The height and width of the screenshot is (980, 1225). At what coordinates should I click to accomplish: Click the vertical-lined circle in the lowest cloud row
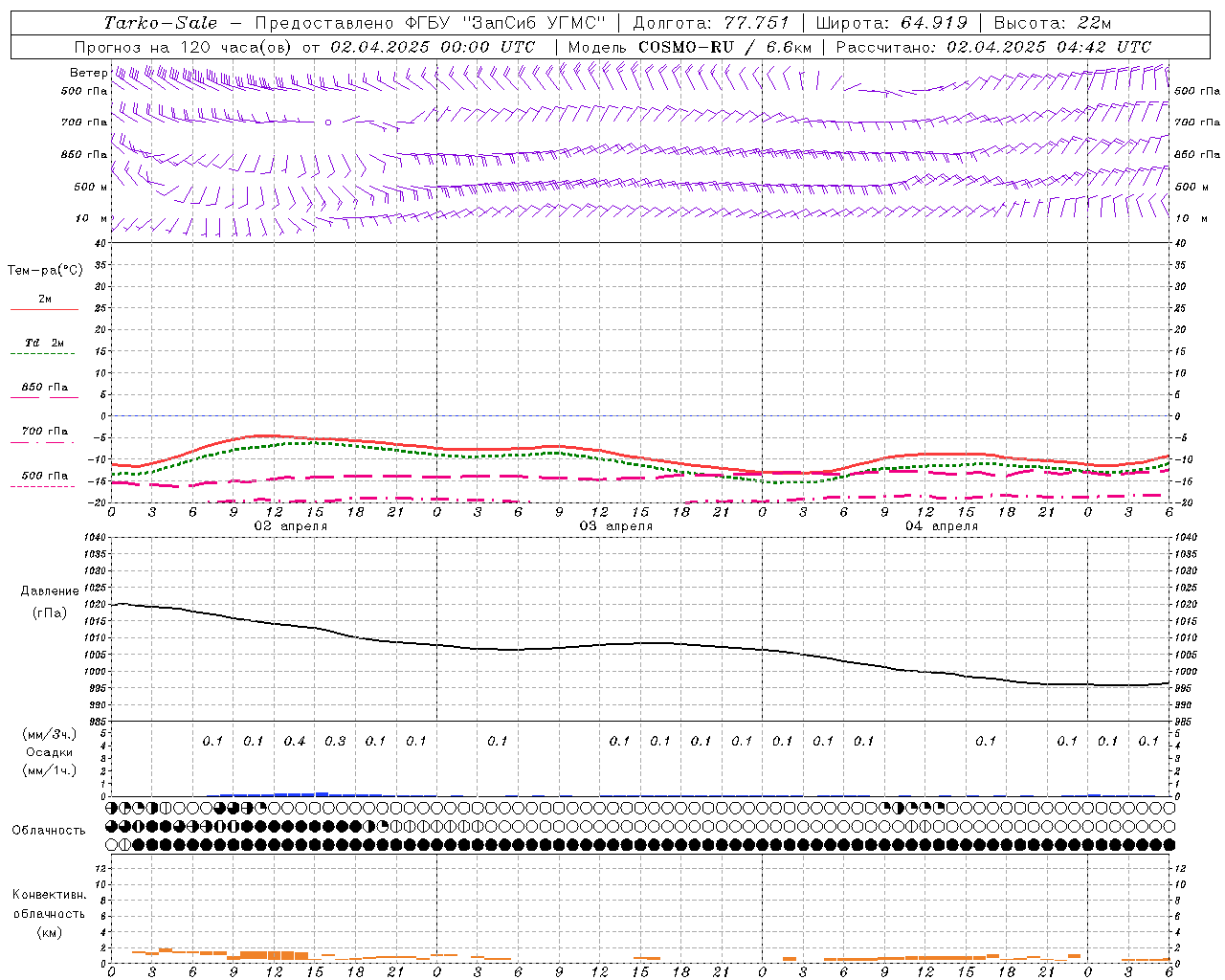point(125,845)
